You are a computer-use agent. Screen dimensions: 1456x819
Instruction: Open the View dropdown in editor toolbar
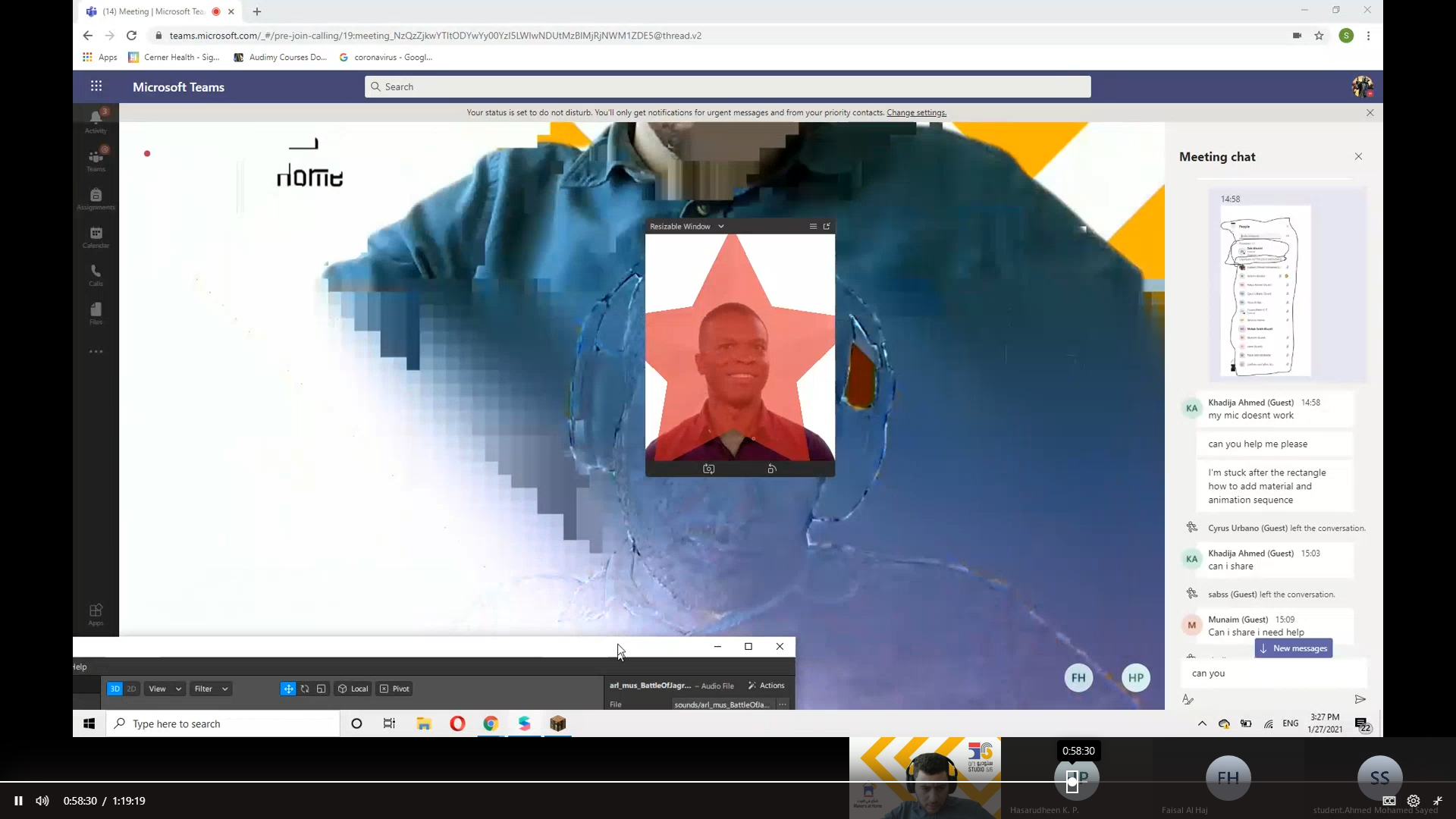click(165, 689)
